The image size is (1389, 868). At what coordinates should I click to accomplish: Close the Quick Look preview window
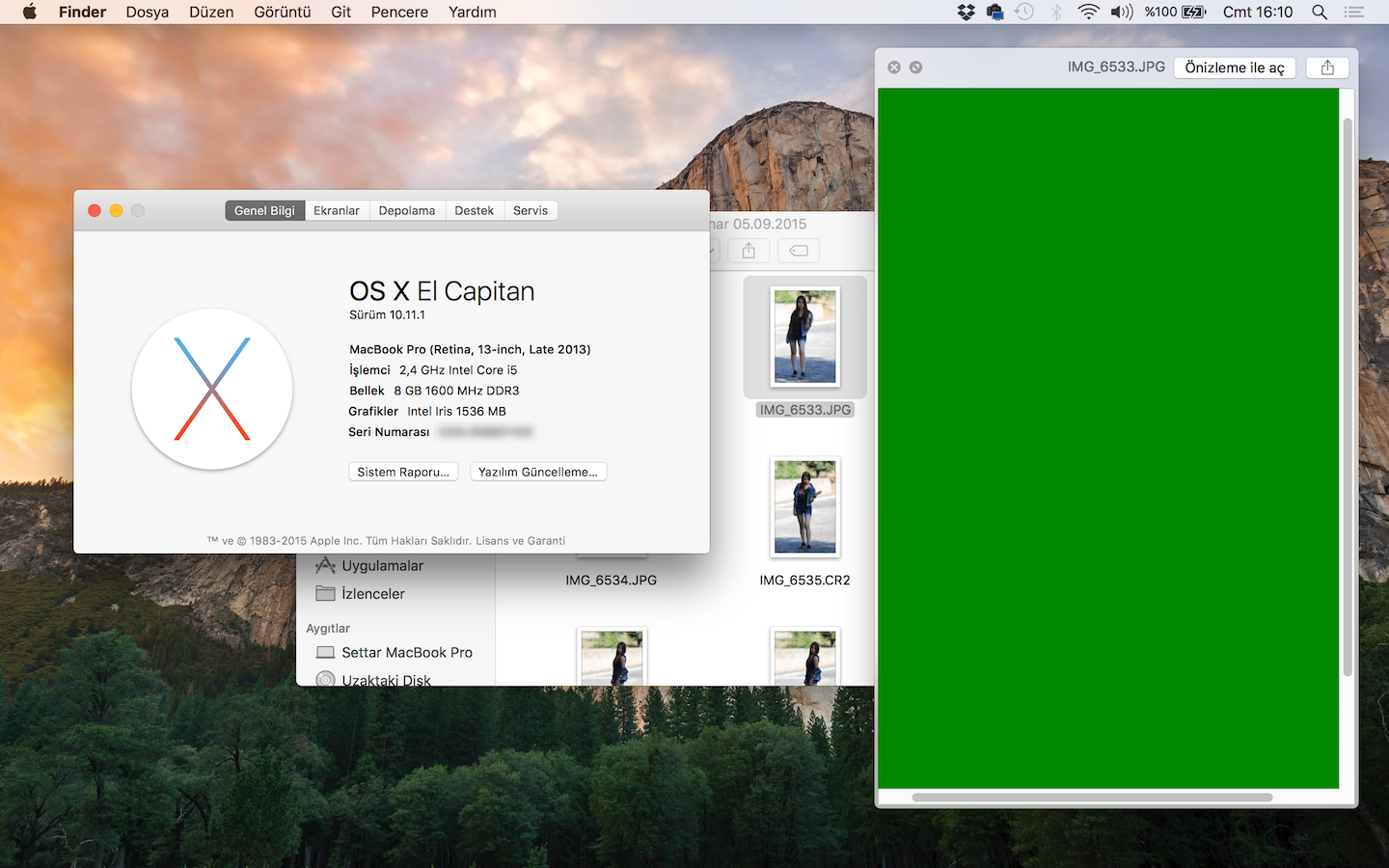[894, 68]
